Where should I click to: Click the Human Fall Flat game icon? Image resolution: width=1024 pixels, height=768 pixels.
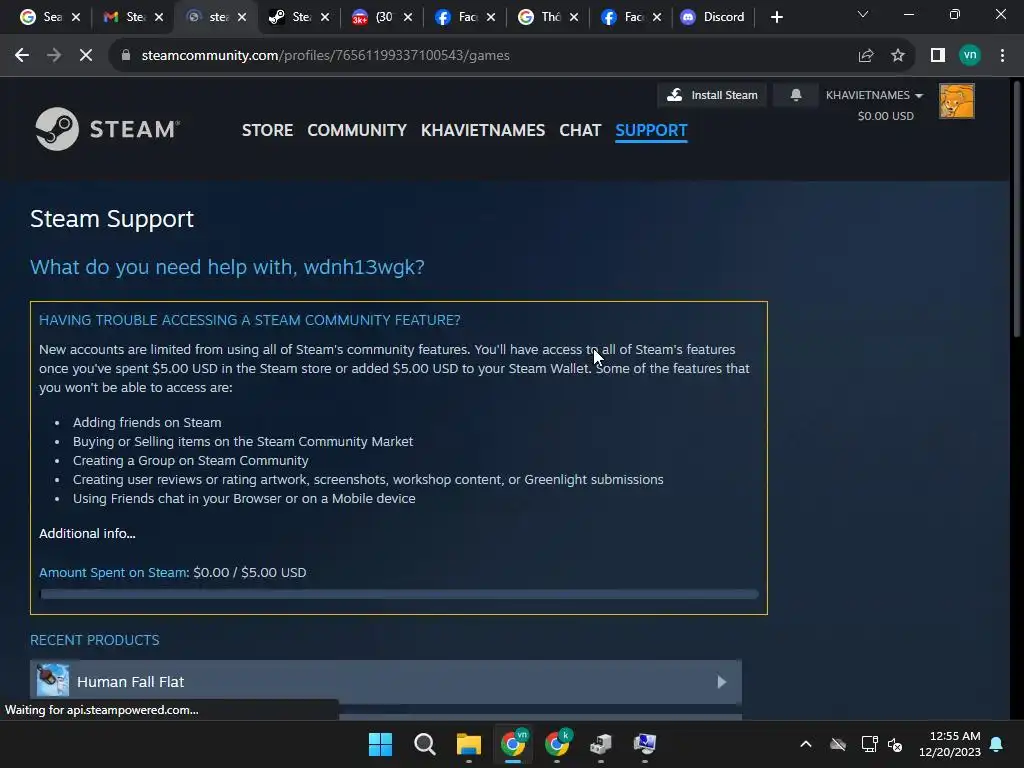pyautogui.click(x=52, y=680)
